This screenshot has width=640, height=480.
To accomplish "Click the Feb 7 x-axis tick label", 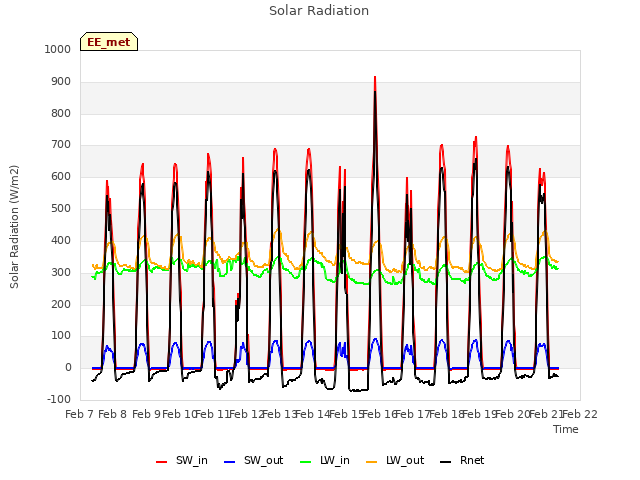I will (x=80, y=414).
